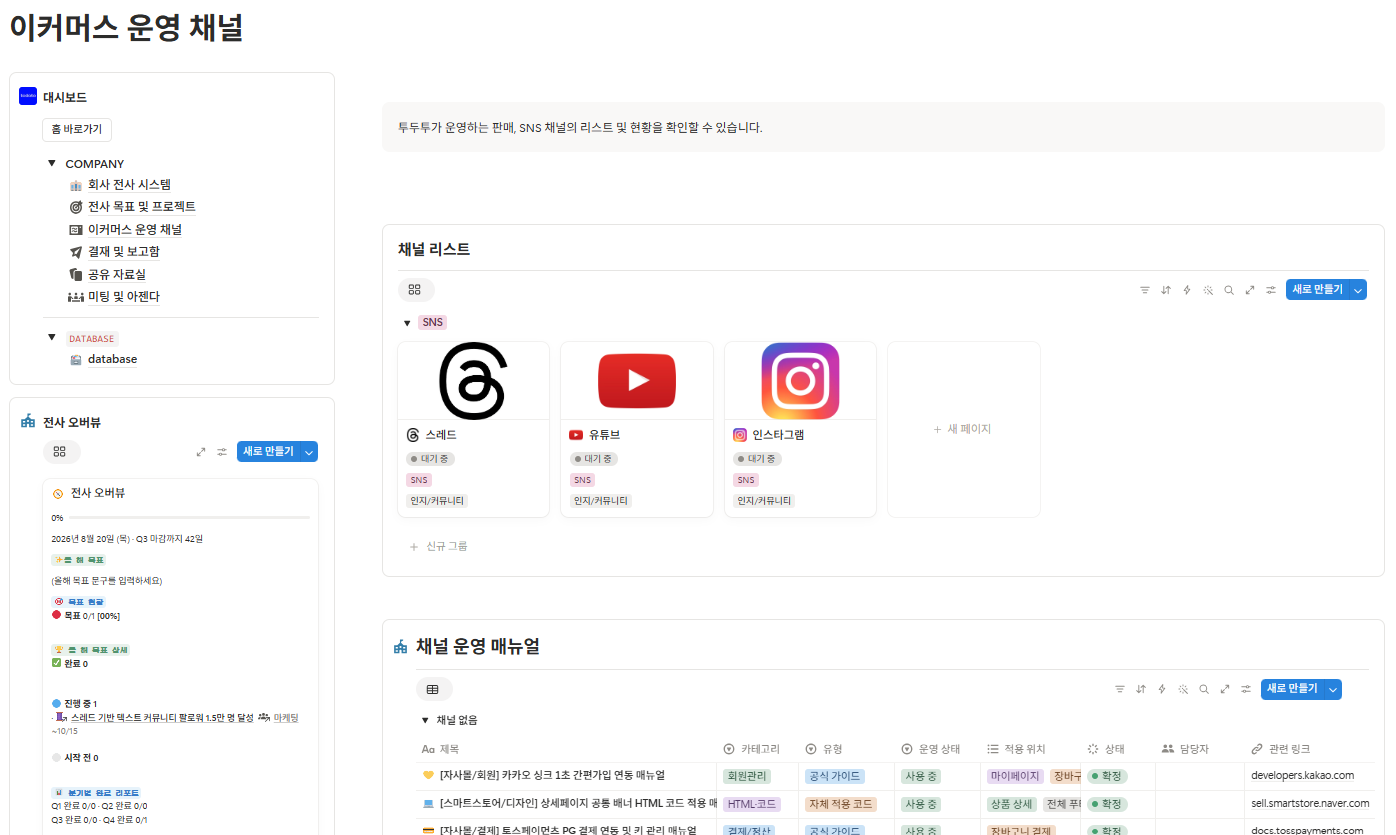The width and height of the screenshot is (1396, 835).
Task: Click the lightning automation icon in 채널 리스트
Action: tap(1187, 290)
